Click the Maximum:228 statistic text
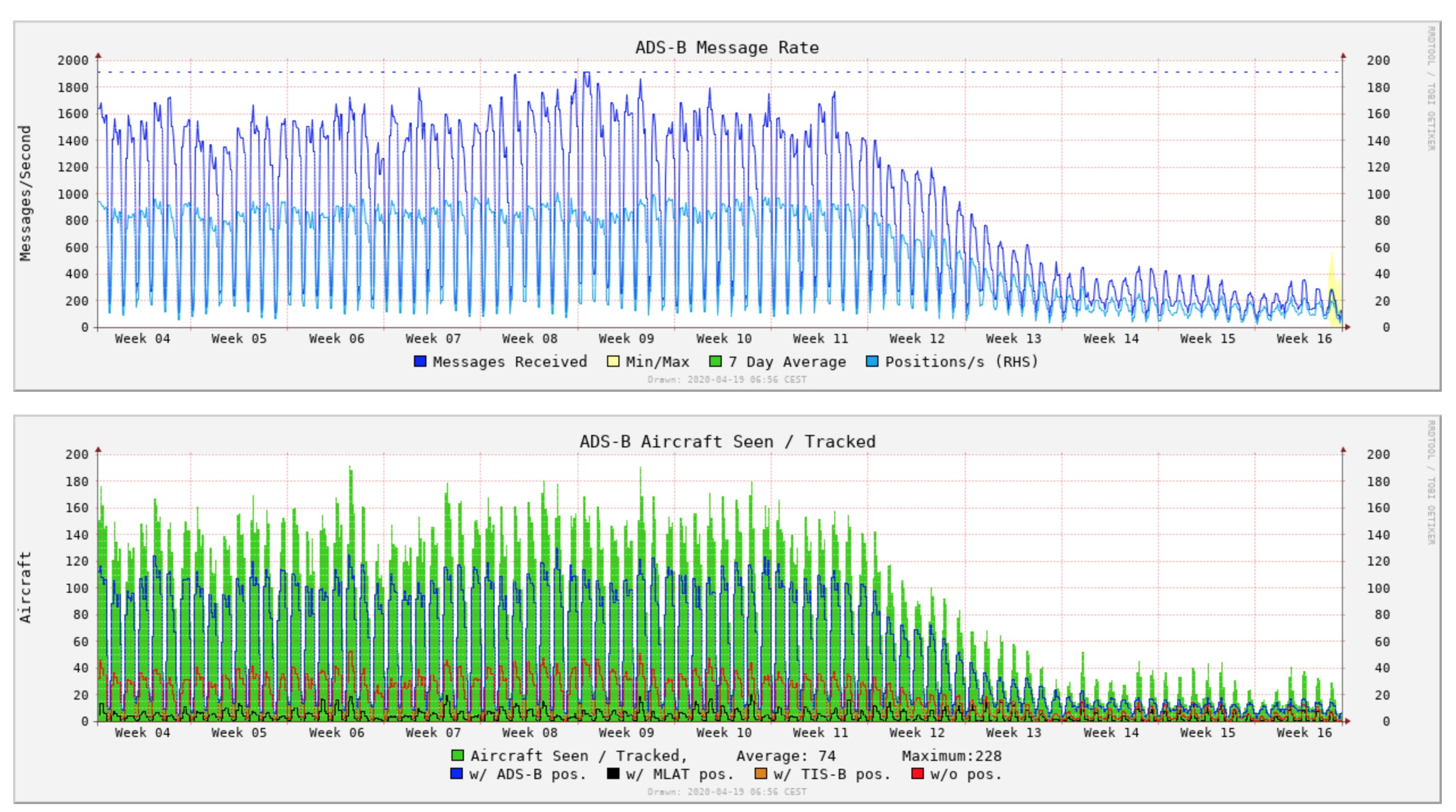Image resolution: width=1456 pixels, height=812 pixels. 951,756
